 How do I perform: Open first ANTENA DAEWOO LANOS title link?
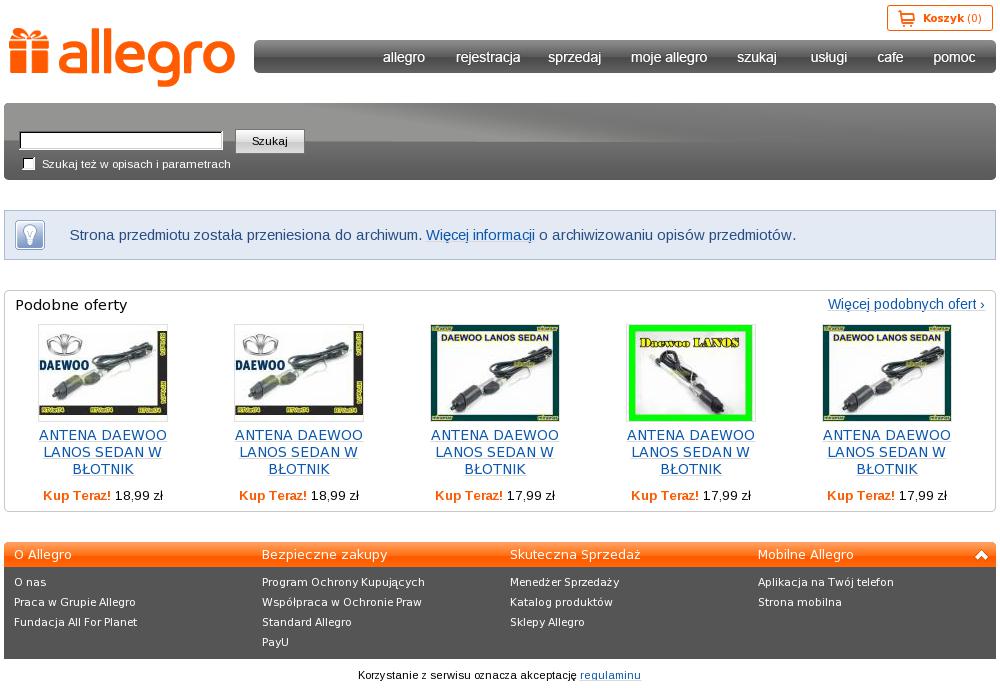pos(103,452)
